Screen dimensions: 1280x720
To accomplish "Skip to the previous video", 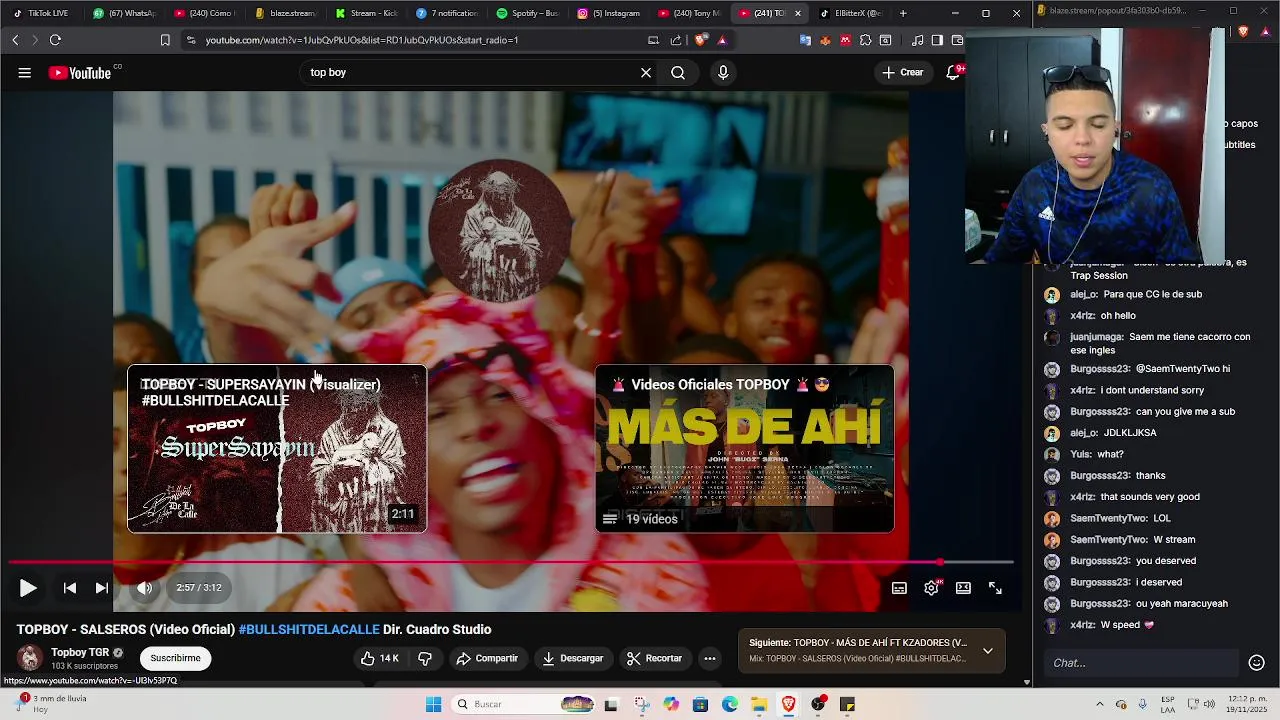I will [70, 588].
